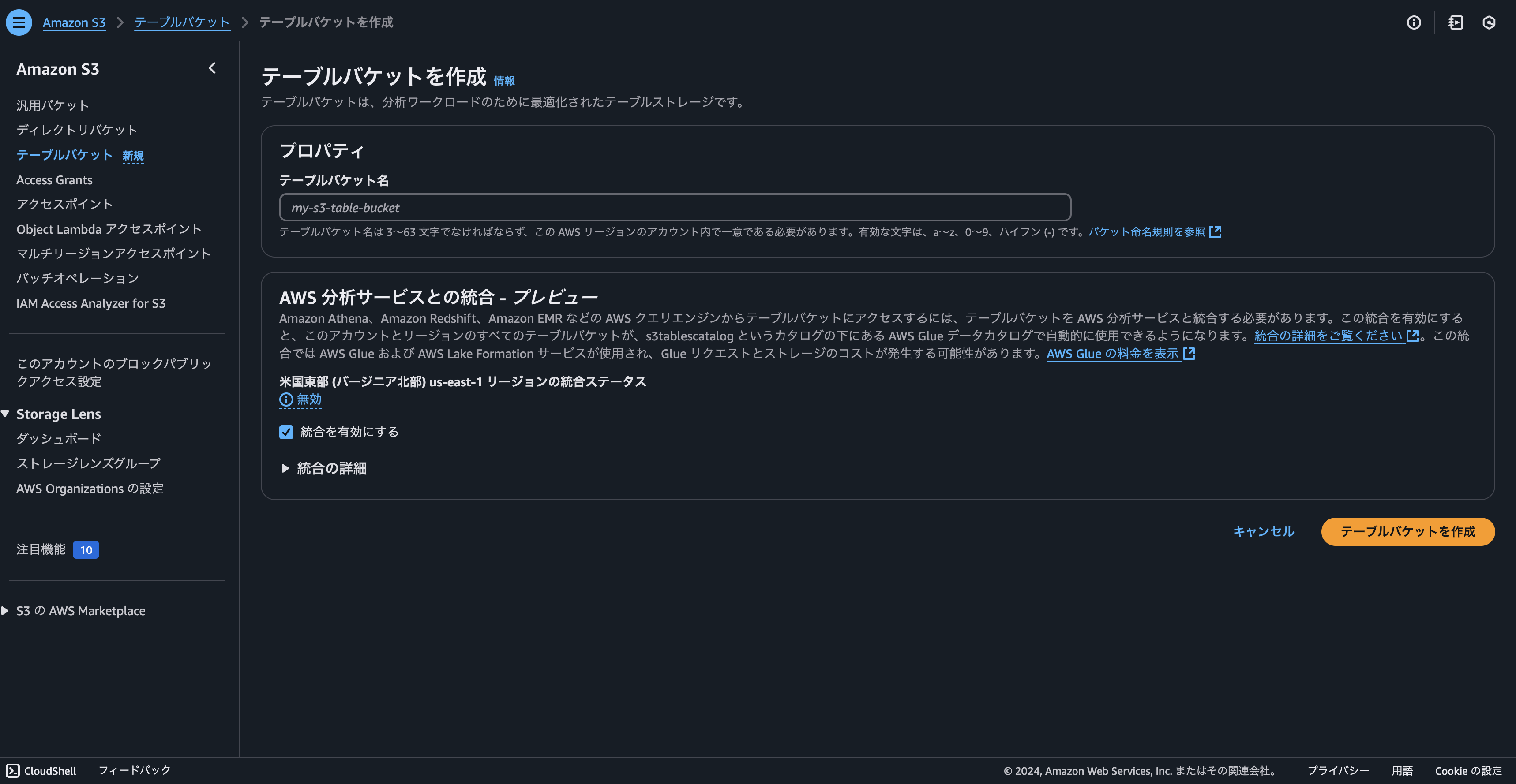Open the info help panel icon
1516x784 pixels.
1414,22
